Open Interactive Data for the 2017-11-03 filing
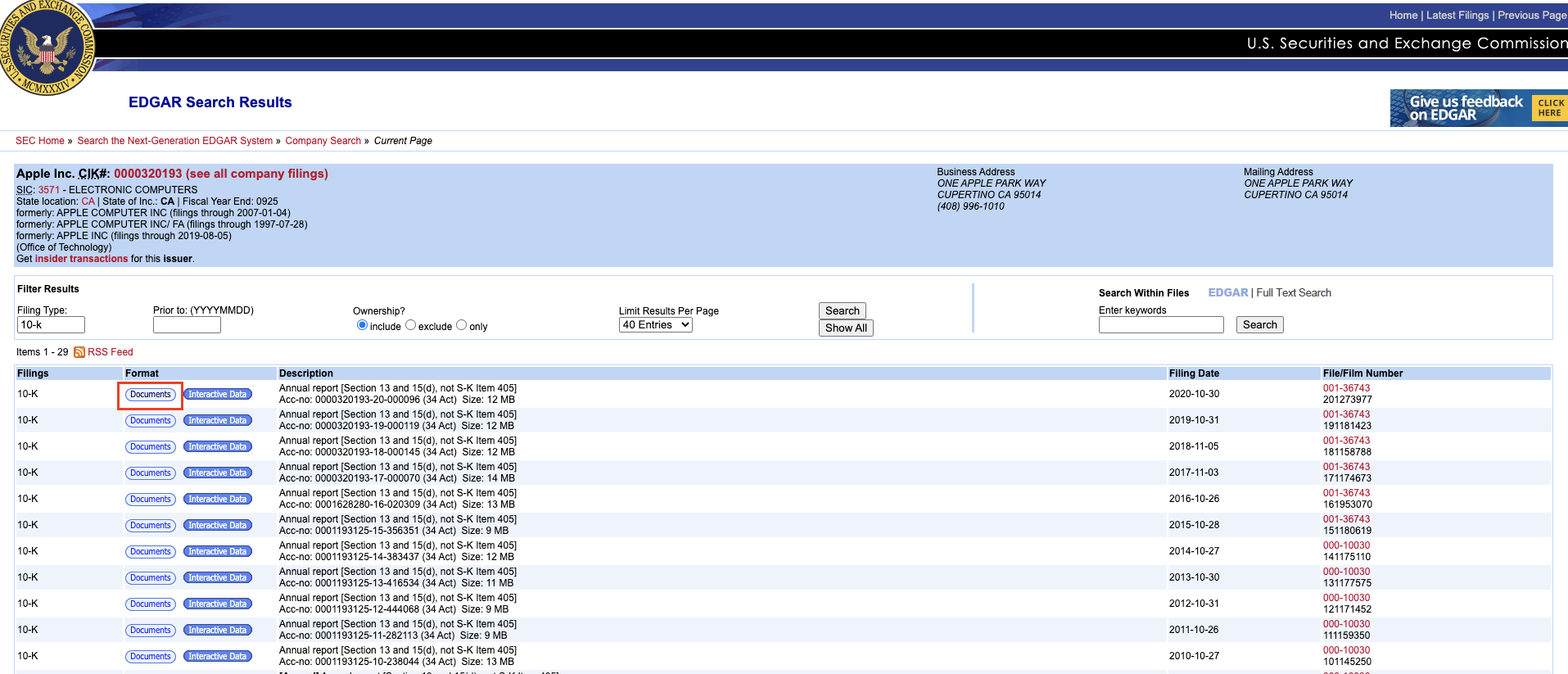The width and height of the screenshot is (1568, 674). [218, 473]
